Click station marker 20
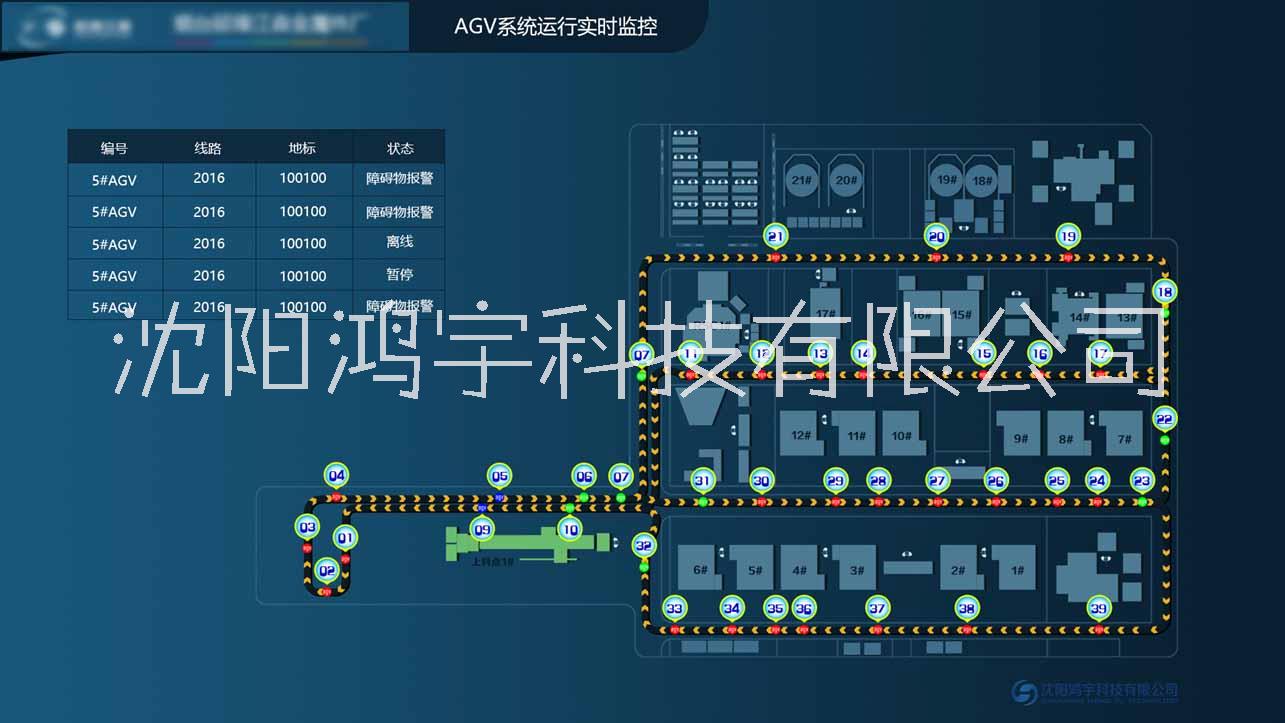 click(x=936, y=236)
